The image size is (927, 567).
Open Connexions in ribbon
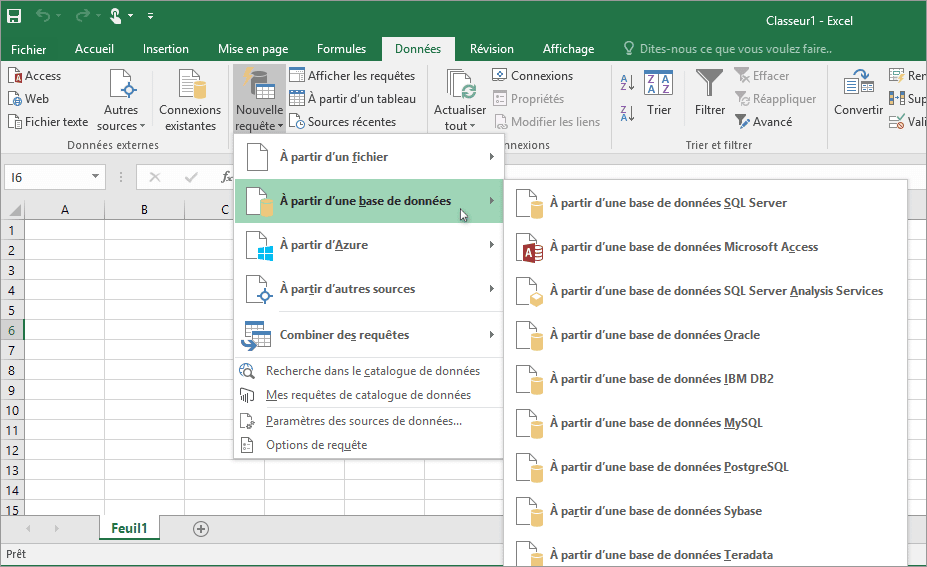pos(533,76)
